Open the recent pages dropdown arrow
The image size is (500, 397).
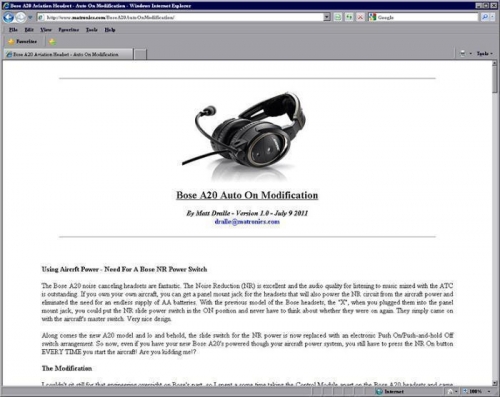pos(30,17)
